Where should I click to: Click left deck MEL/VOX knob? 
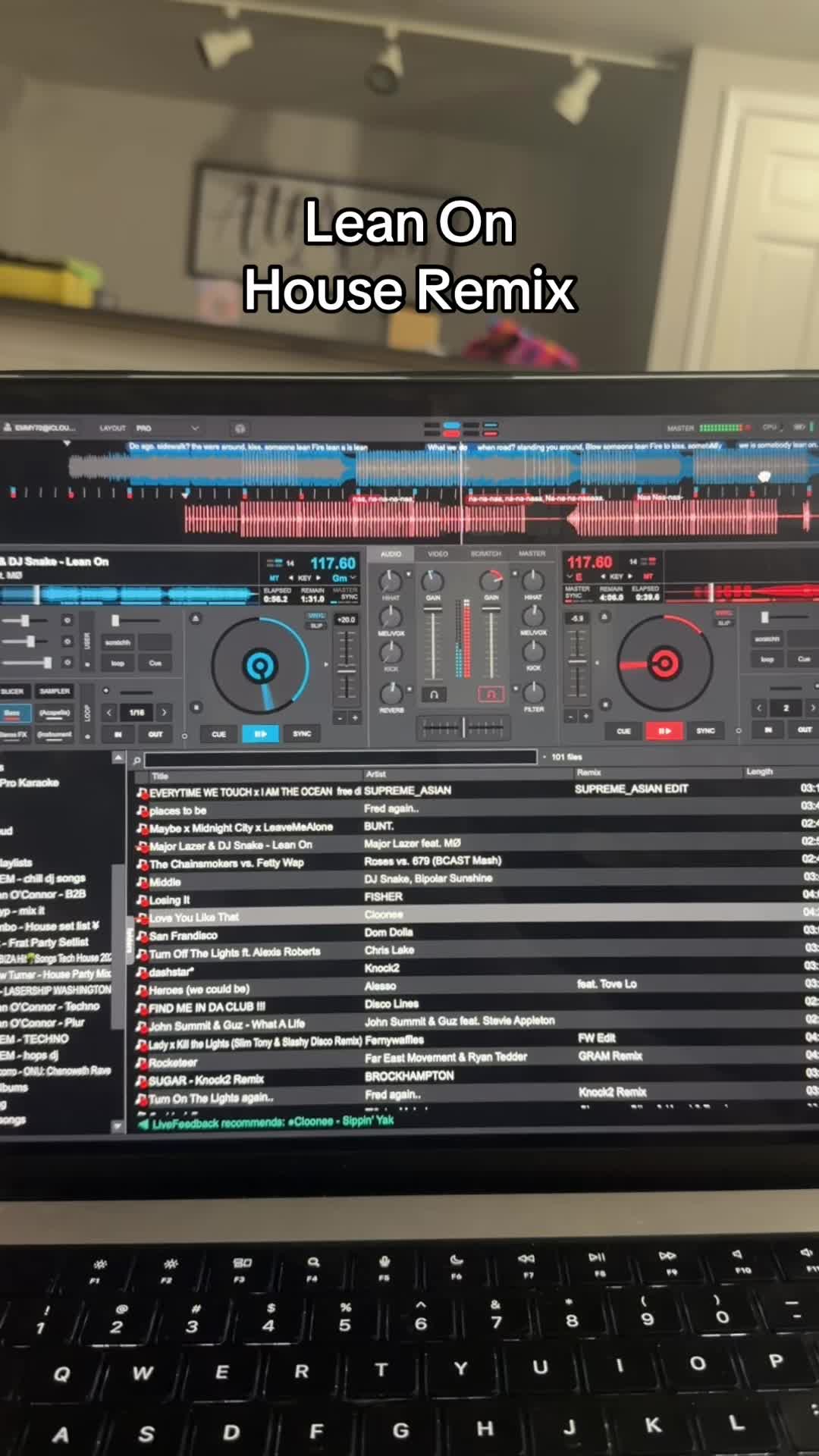[x=391, y=617]
